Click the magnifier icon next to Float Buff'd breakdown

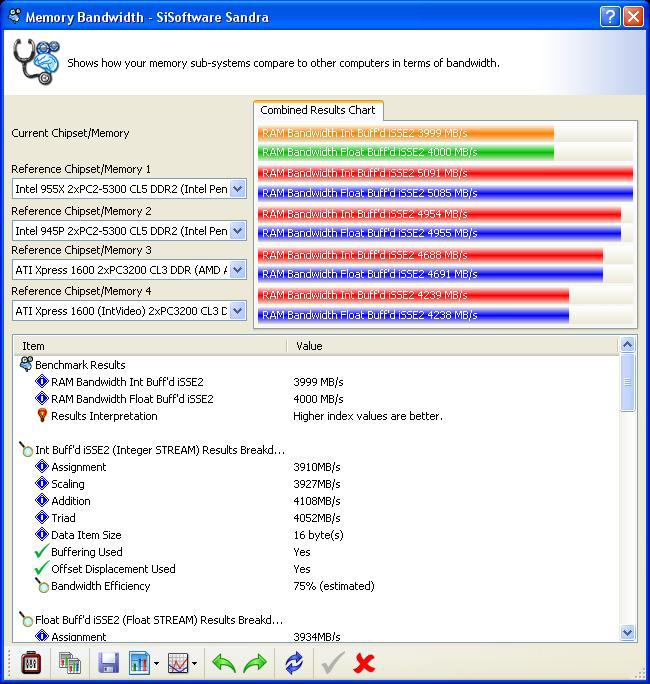click(x=26, y=619)
